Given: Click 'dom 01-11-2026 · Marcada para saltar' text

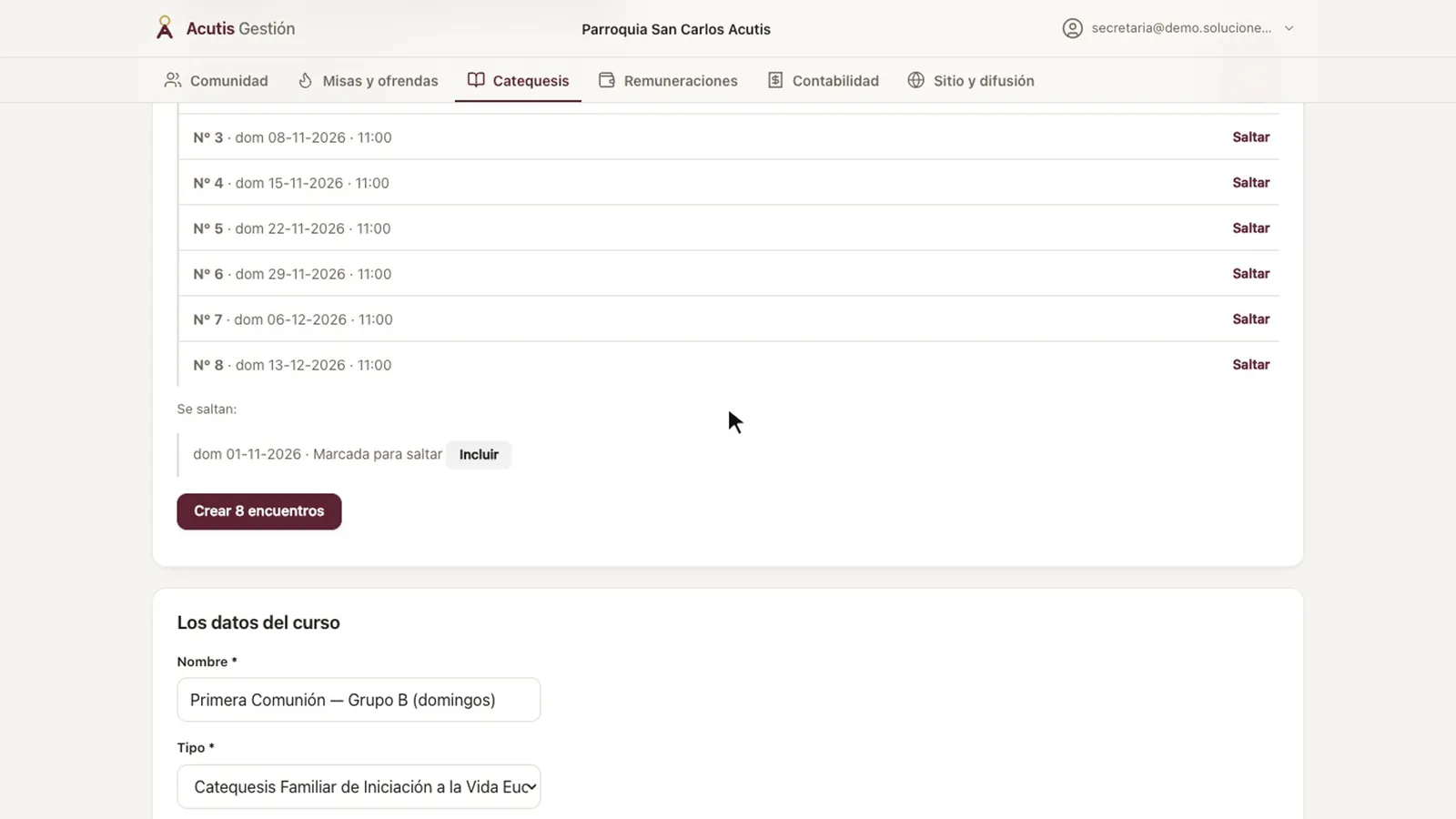Looking at the screenshot, I should [x=318, y=454].
